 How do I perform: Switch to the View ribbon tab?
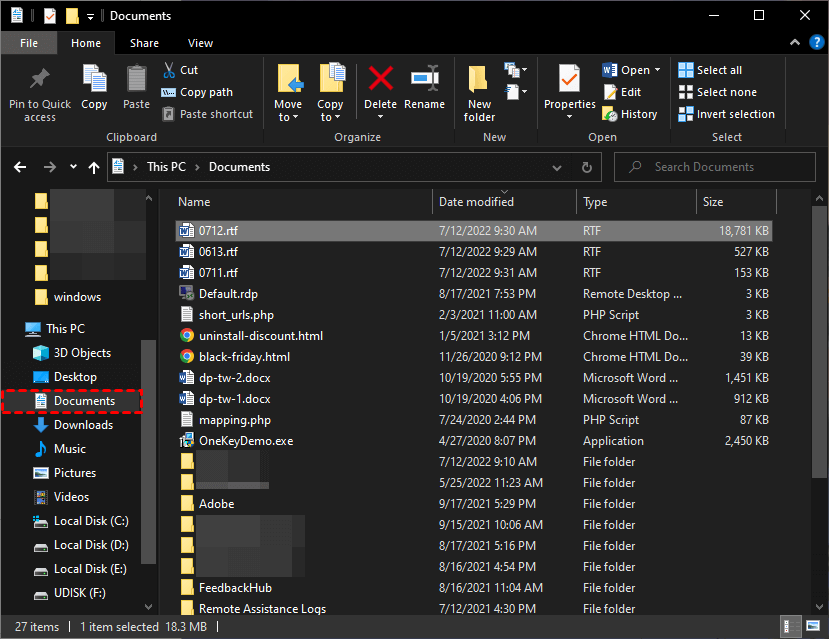point(200,43)
